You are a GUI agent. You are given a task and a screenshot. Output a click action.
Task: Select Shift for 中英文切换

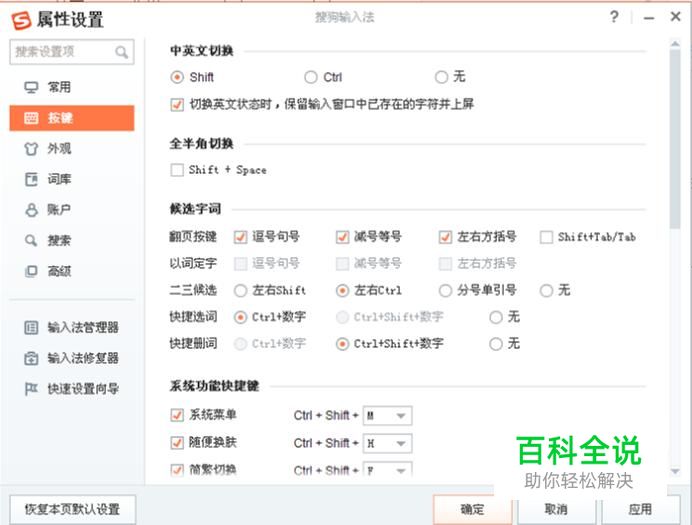pyautogui.click(x=177, y=77)
